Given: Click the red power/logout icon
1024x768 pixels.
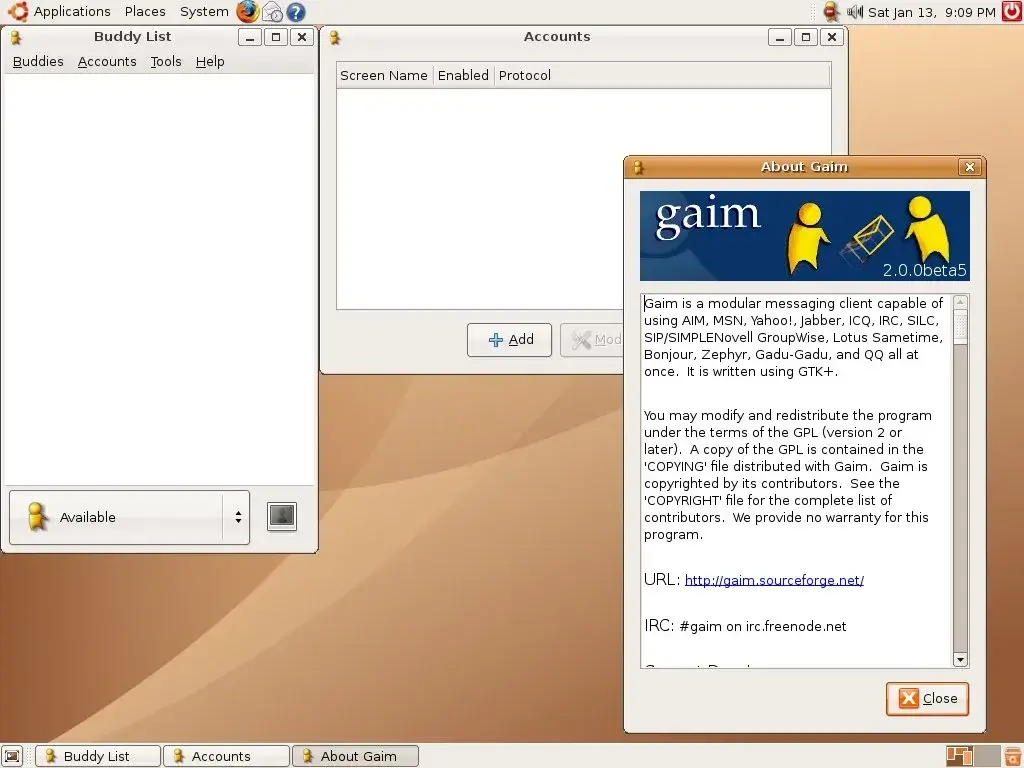Looking at the screenshot, I should 1012,12.
